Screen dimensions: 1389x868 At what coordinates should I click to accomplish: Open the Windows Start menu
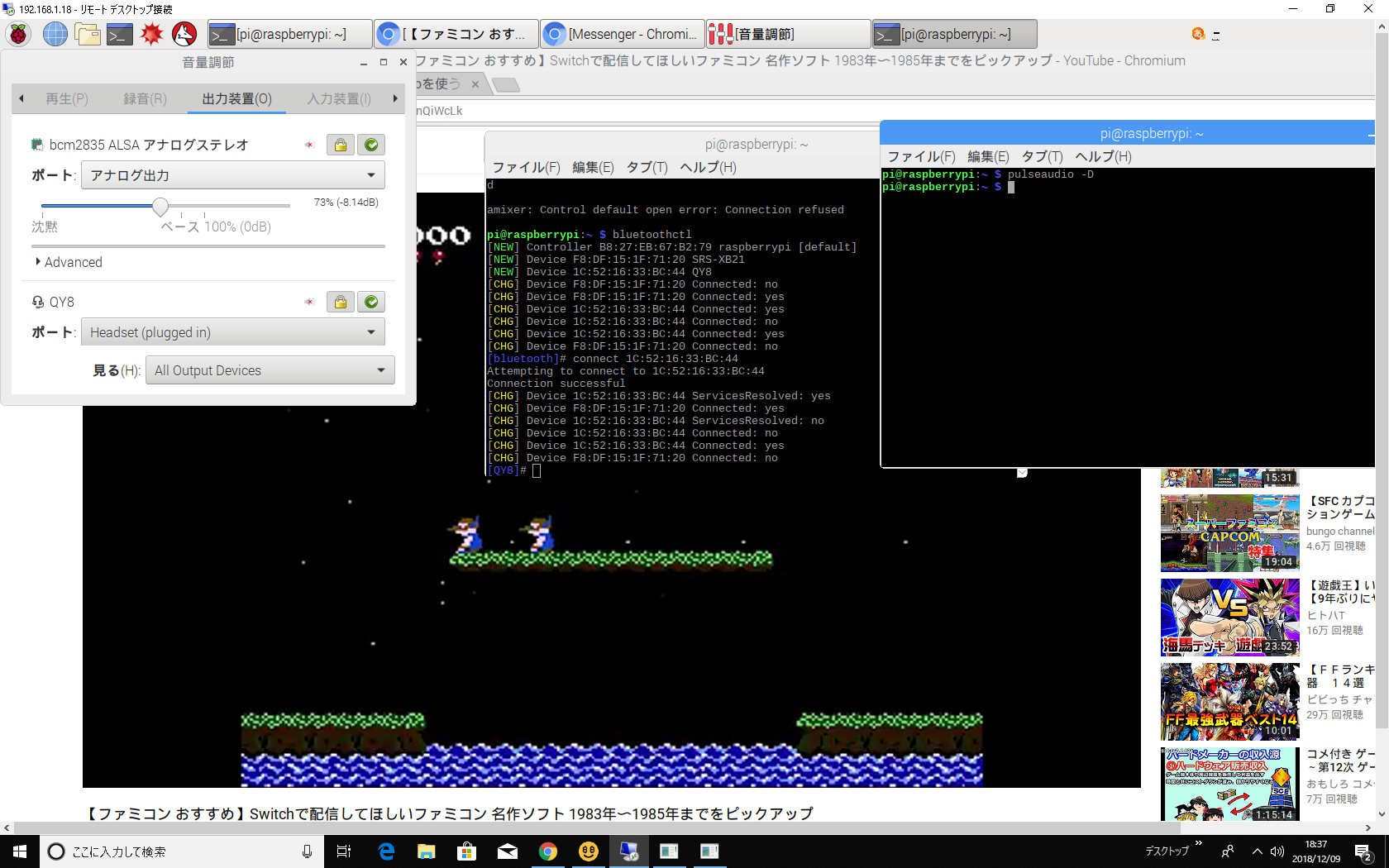click(x=20, y=851)
